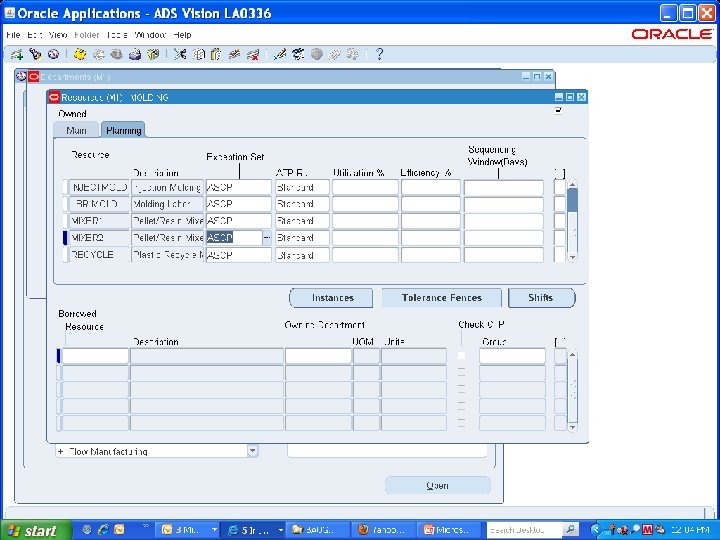Click the Desktop search box in taskbar

pos(524,530)
